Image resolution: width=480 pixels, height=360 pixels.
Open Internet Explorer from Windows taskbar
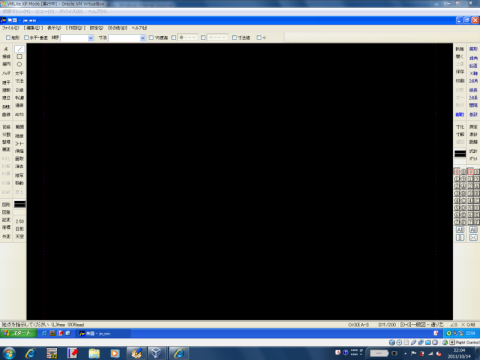tap(30, 353)
